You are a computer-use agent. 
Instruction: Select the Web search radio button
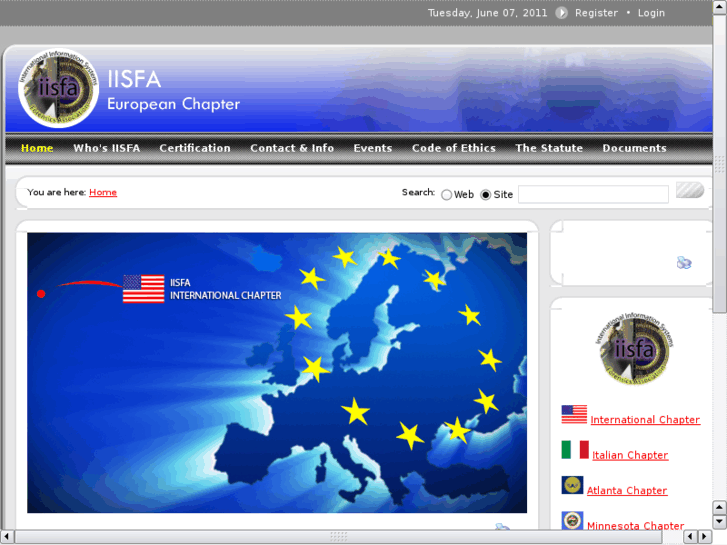[446, 195]
